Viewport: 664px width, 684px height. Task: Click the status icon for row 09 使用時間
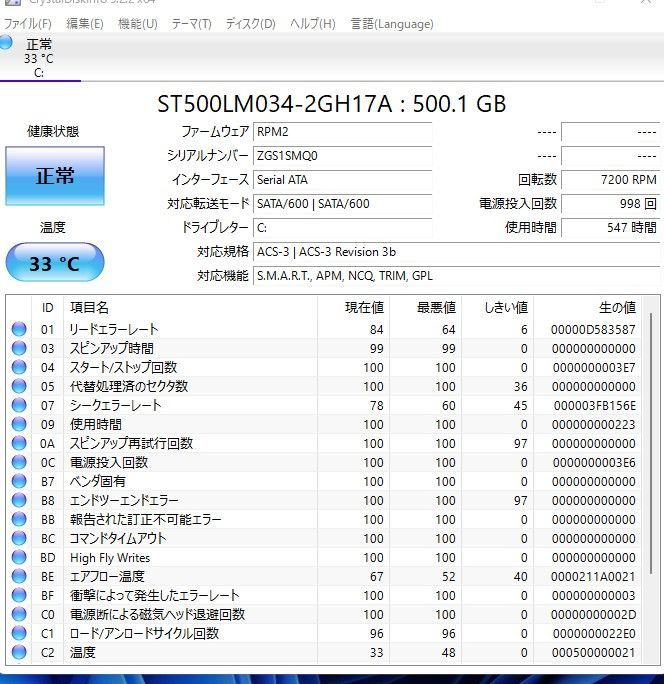[19, 424]
